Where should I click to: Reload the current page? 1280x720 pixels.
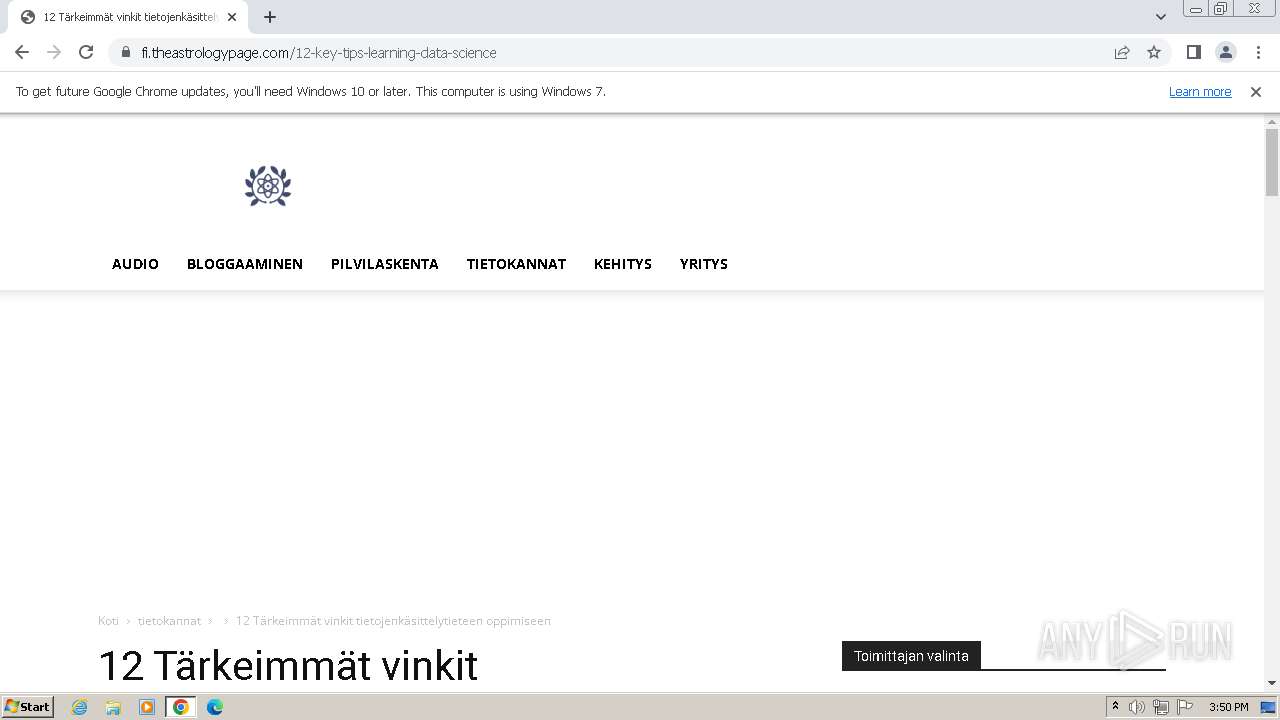86,52
